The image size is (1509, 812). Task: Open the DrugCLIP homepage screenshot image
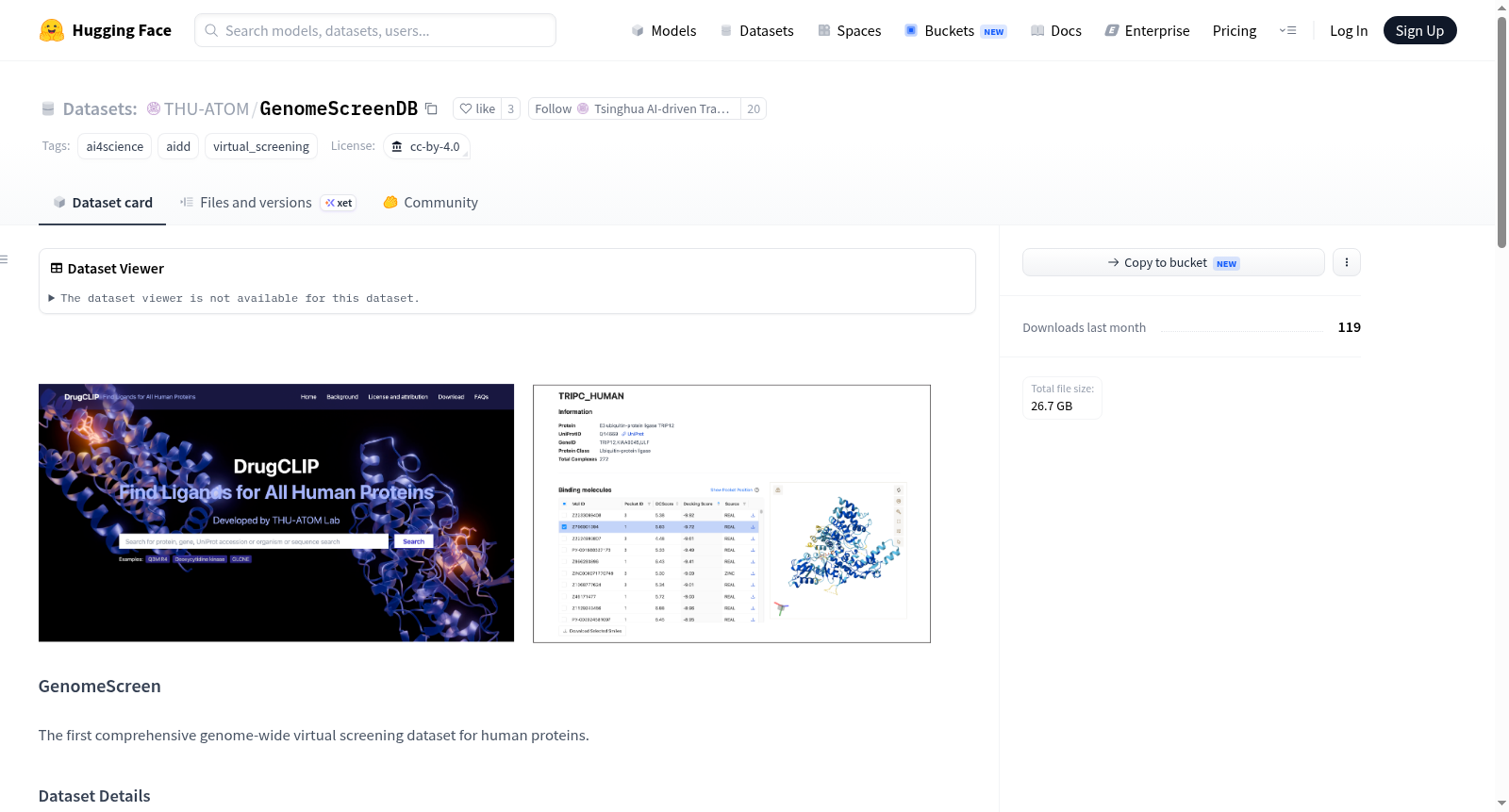coord(276,513)
